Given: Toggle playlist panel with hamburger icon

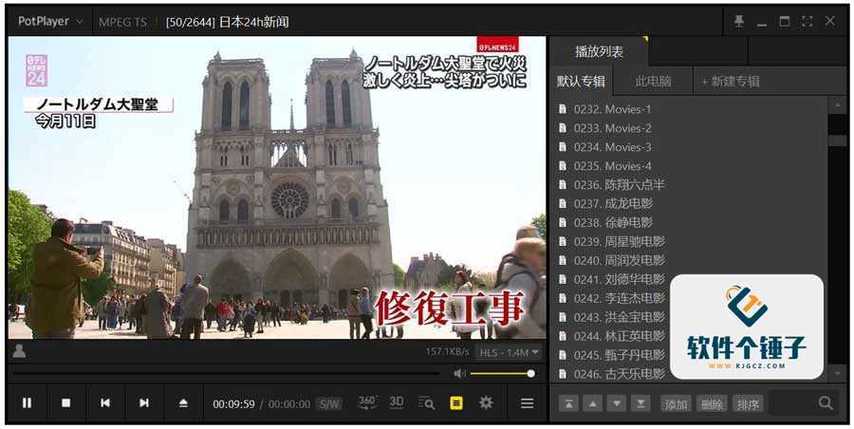Looking at the screenshot, I should (x=527, y=403).
